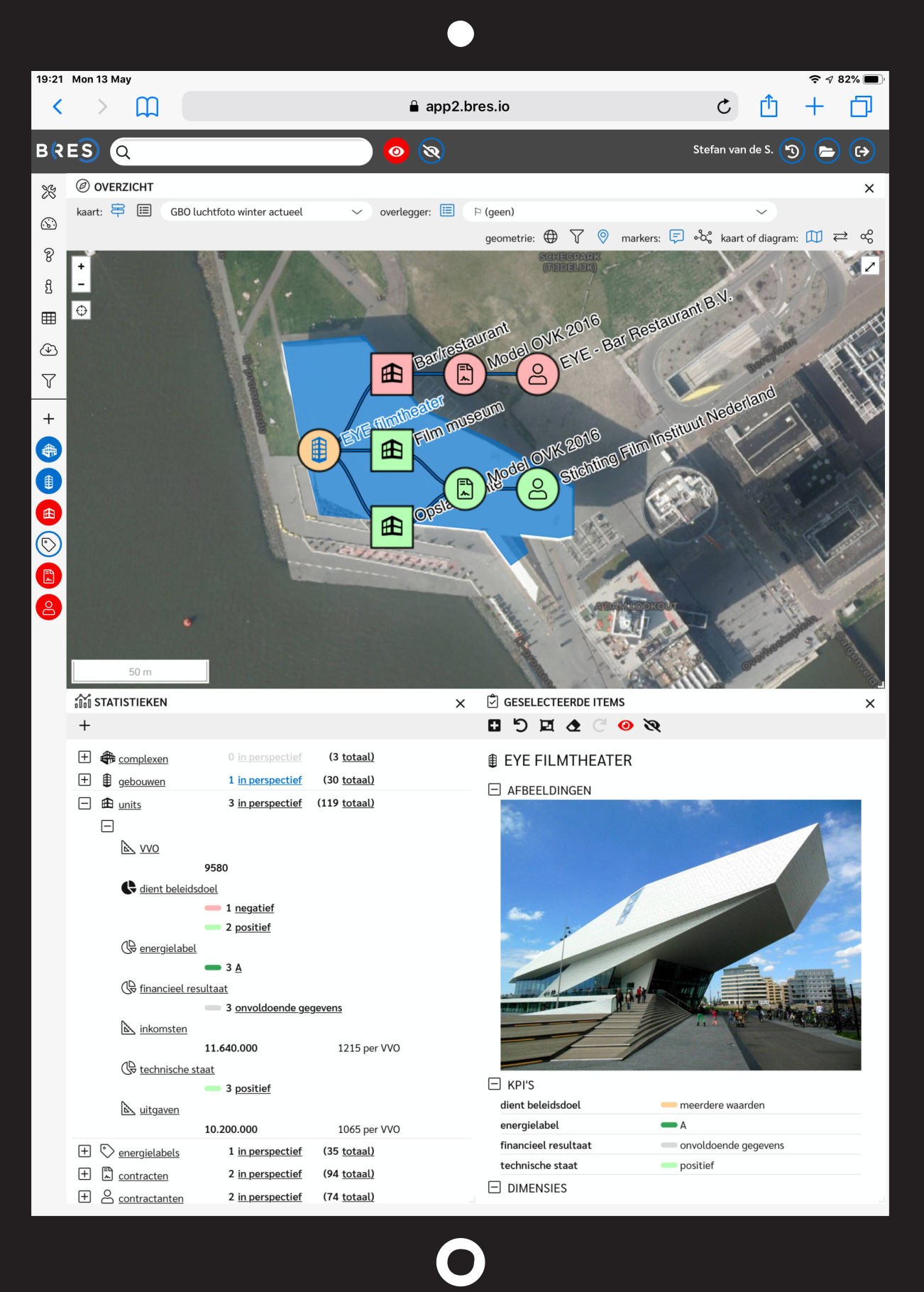Click the markers network nodes icon
924x1292 pixels.
pyautogui.click(x=703, y=236)
